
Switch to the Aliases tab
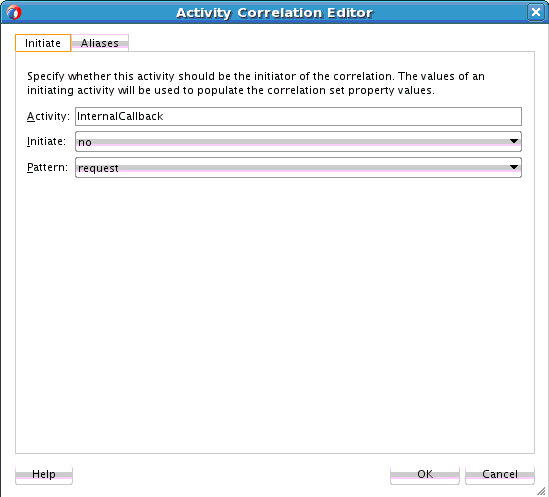(x=100, y=43)
